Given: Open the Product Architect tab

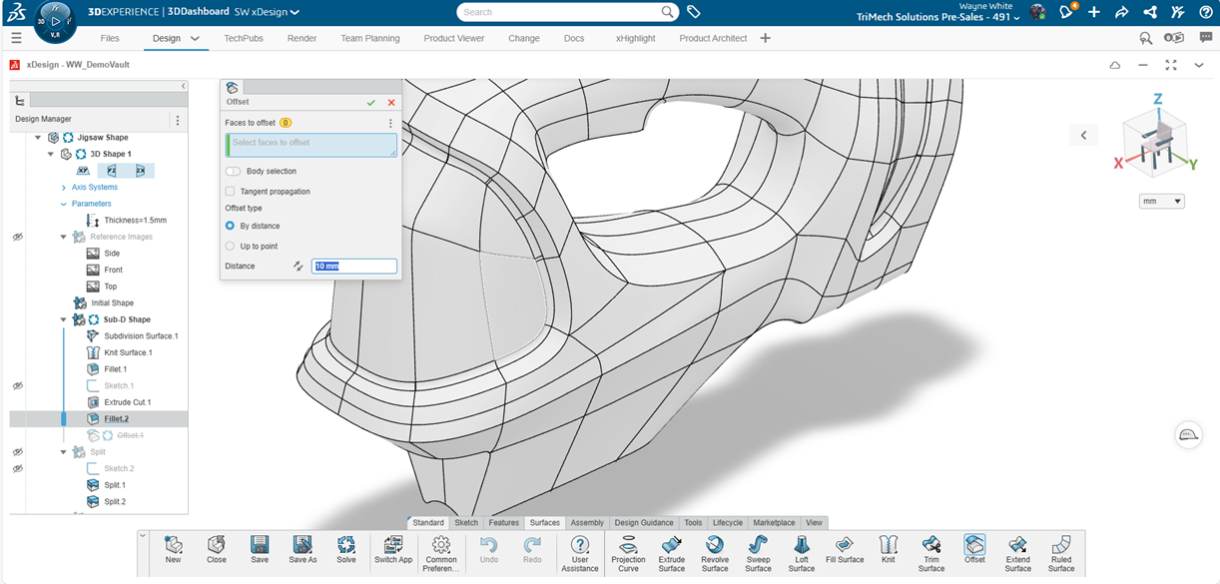Looking at the screenshot, I should point(713,38).
